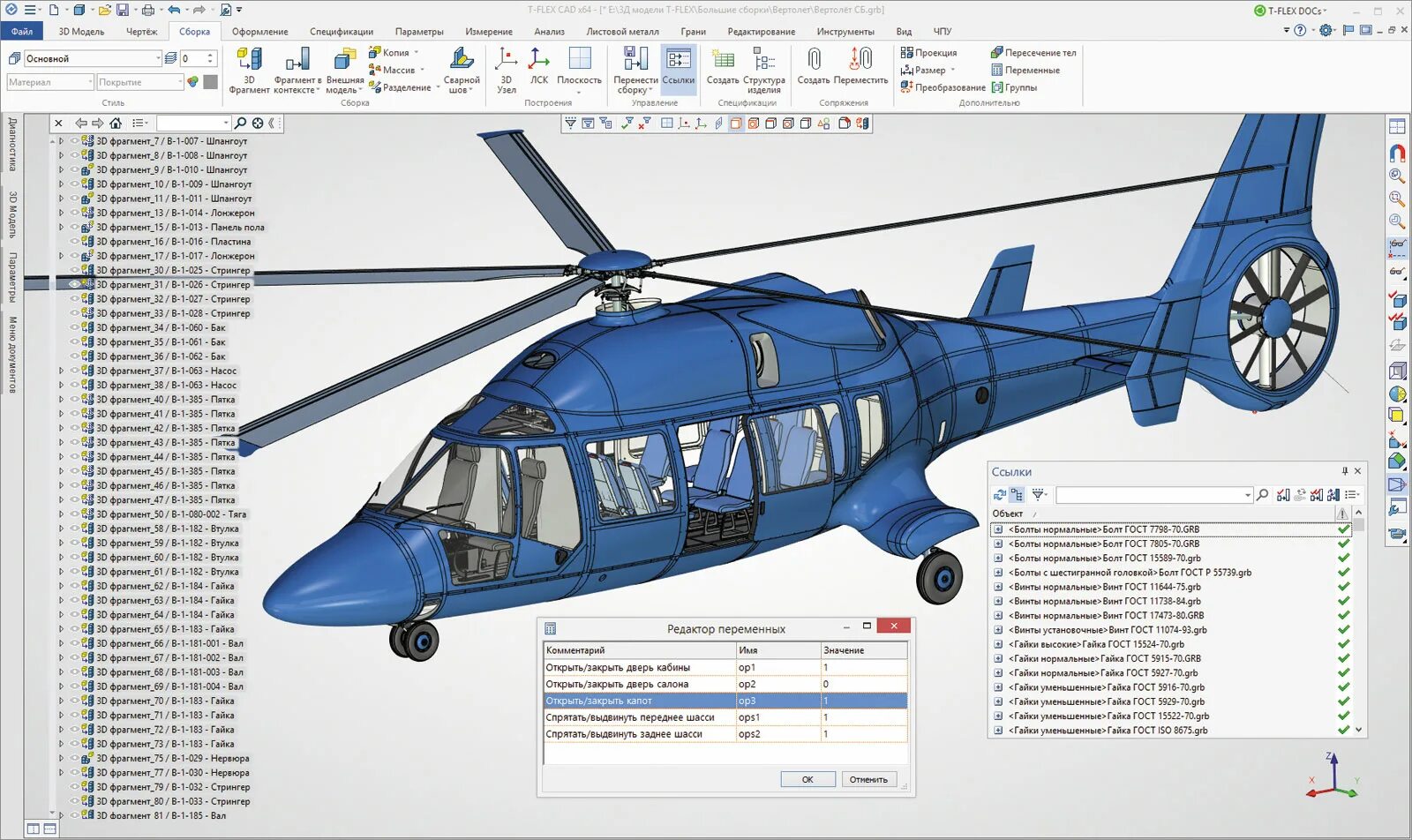Switch to the Измерение tab
The height and width of the screenshot is (840, 1412).
[489, 32]
